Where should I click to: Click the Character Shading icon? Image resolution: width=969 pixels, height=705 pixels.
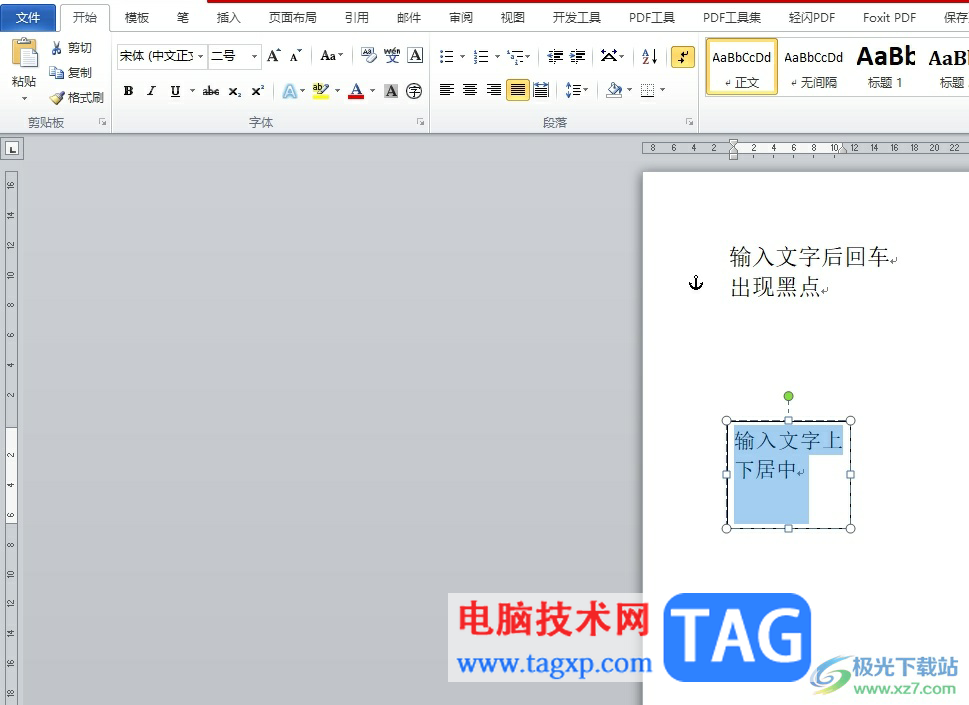(391, 91)
